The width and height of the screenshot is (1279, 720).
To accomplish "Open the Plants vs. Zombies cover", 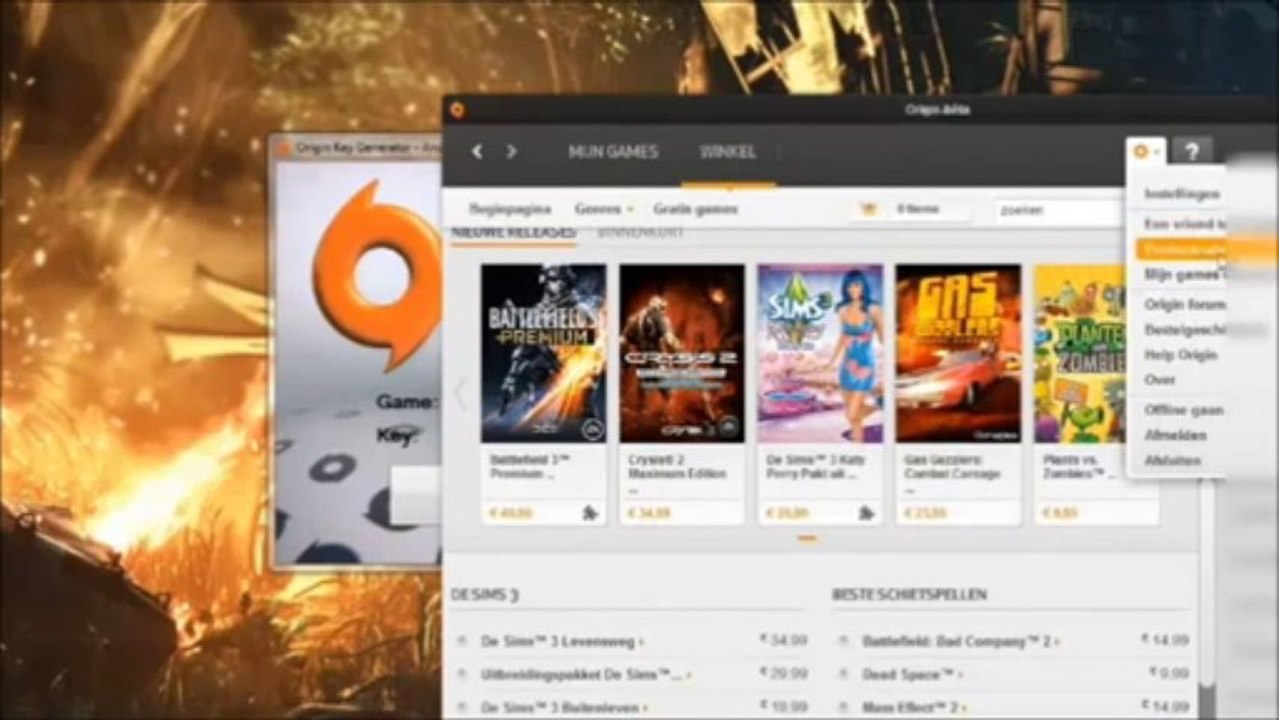I will [1080, 353].
